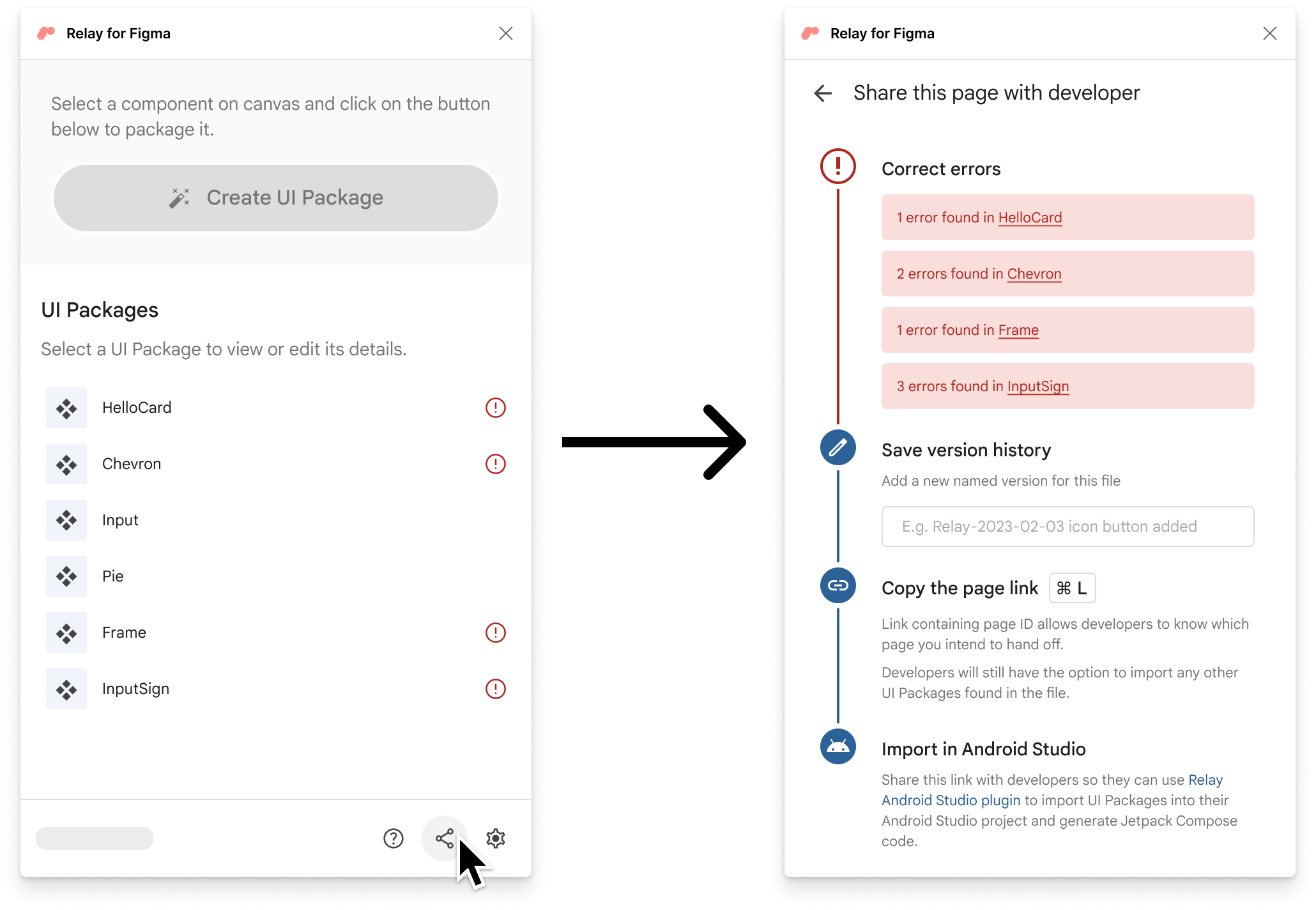The image size is (1316, 910).
Task: Click the save version history pencil icon
Action: point(838,448)
